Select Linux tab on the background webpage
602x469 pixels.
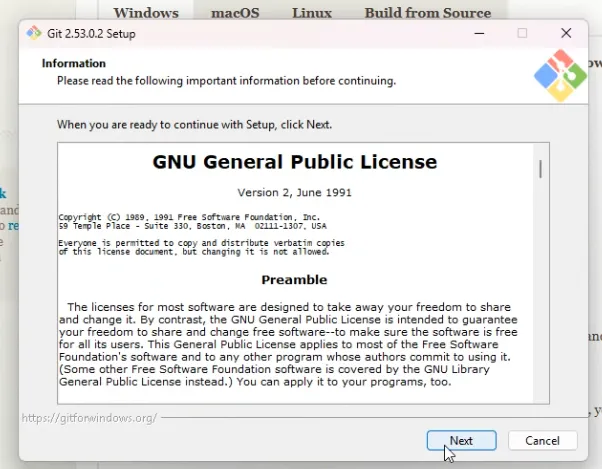[312, 13]
